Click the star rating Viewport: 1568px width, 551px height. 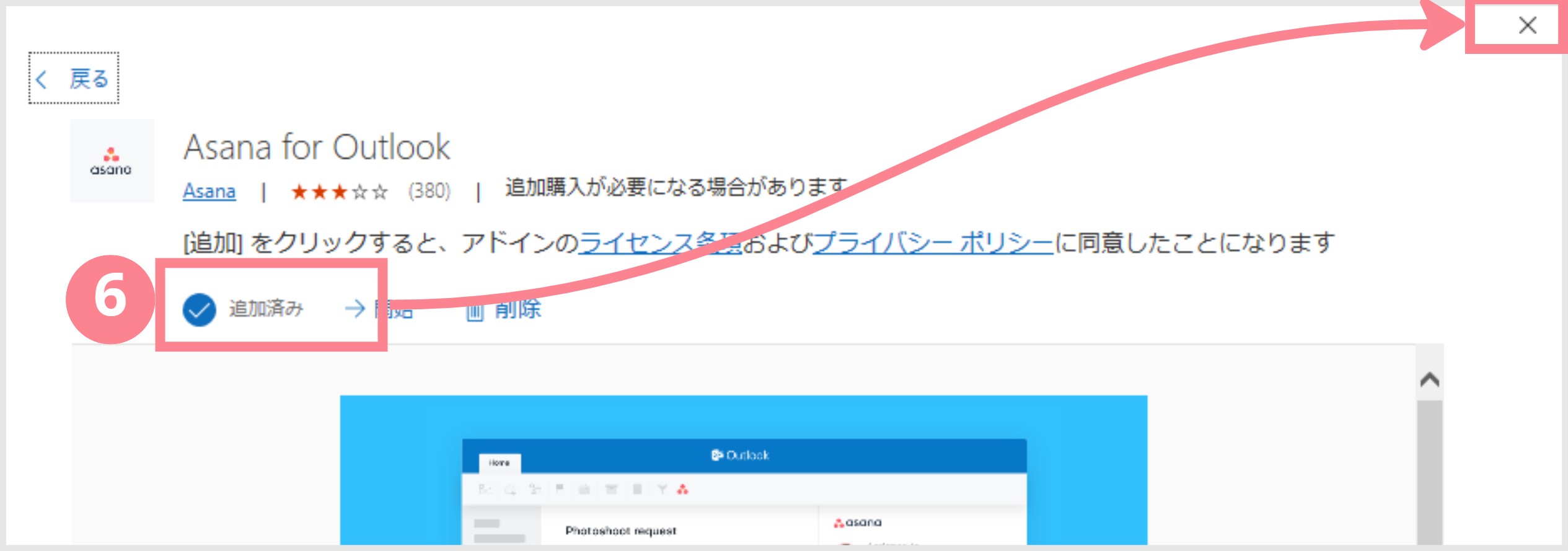click(x=339, y=192)
